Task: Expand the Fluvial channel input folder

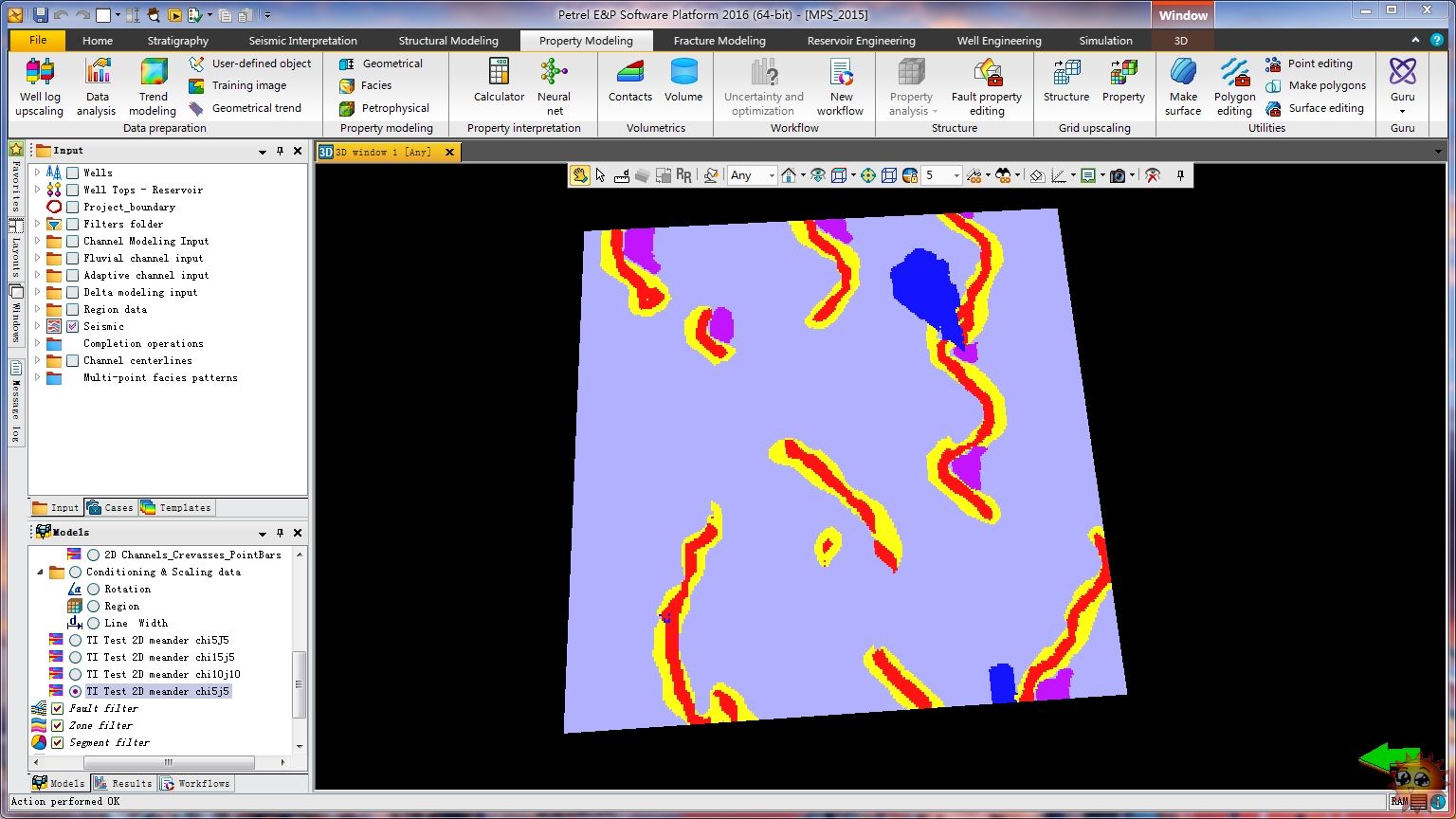Action: point(37,258)
